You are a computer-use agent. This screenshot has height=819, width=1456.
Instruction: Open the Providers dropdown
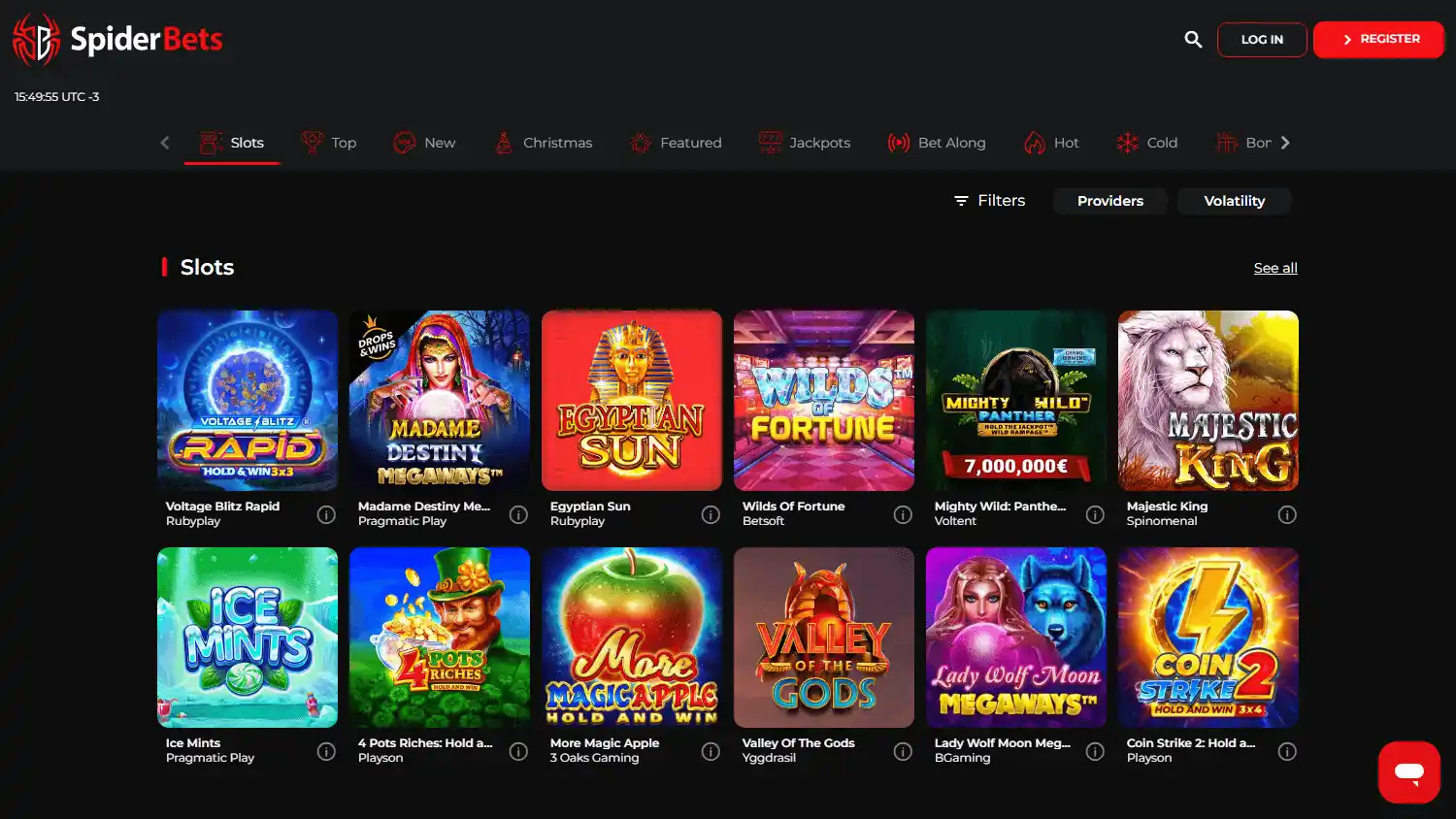[x=1110, y=201]
